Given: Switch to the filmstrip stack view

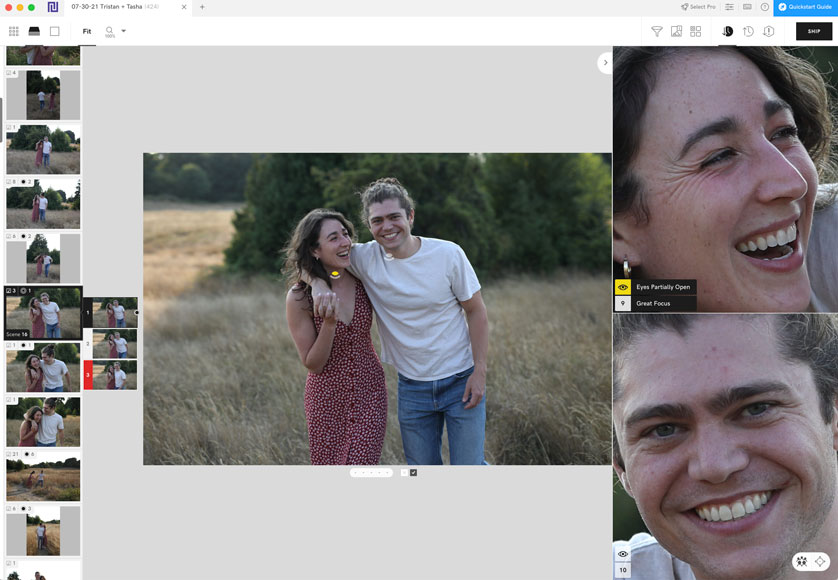Looking at the screenshot, I should (34, 32).
